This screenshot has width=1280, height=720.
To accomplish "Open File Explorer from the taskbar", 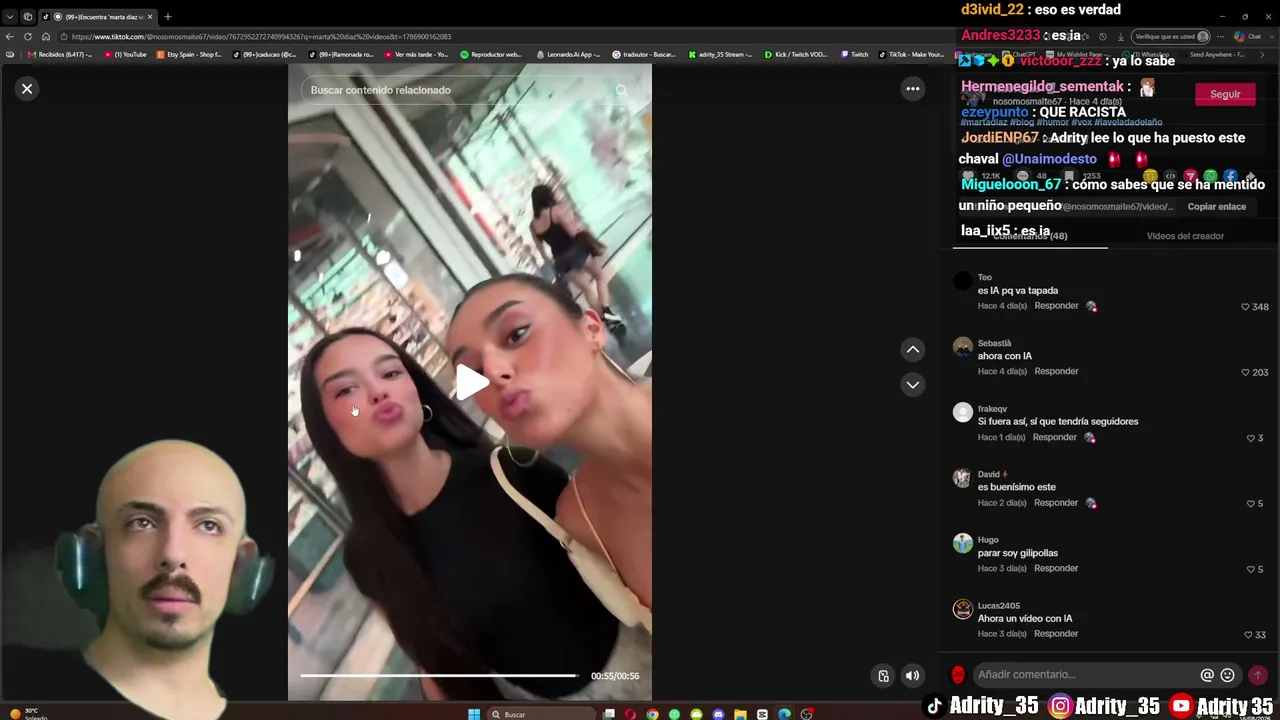I will (x=740, y=714).
